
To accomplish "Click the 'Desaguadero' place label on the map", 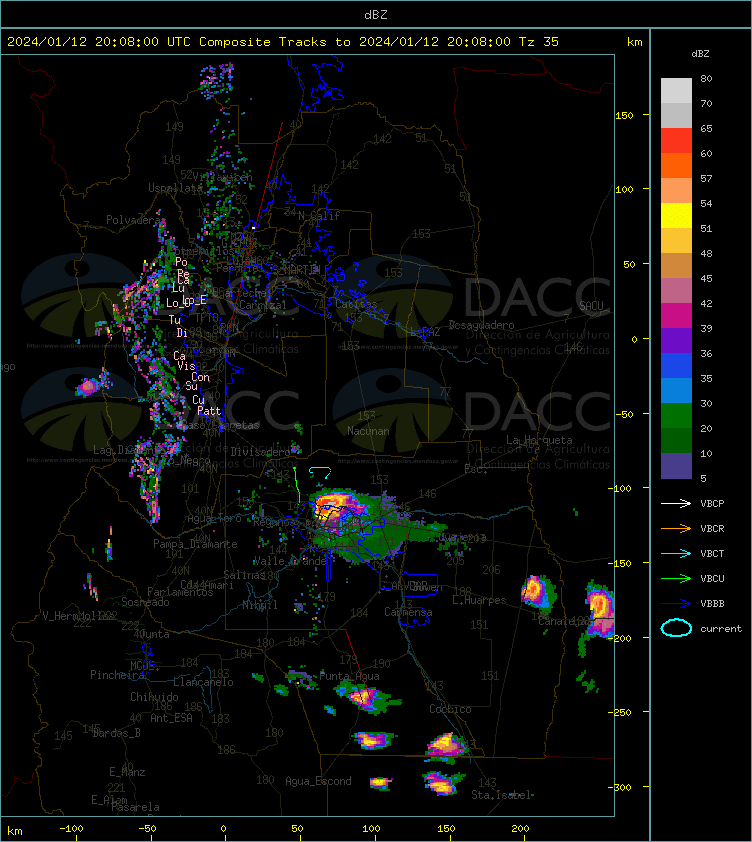I will (x=481, y=325).
